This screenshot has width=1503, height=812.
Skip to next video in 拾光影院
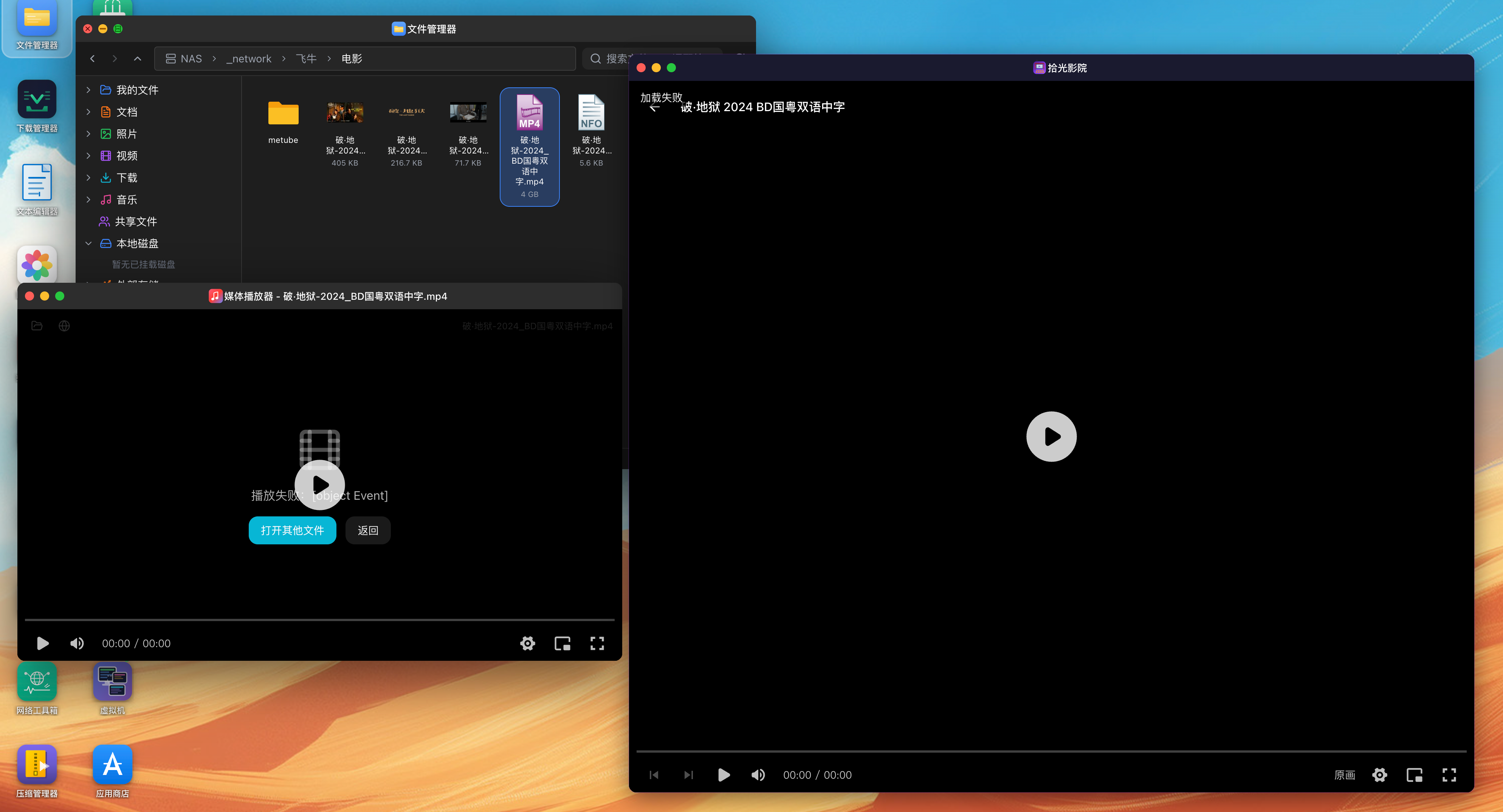pyautogui.click(x=688, y=775)
